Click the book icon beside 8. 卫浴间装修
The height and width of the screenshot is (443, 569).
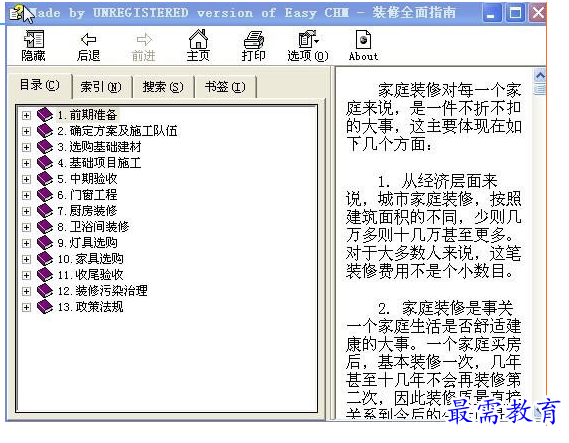pos(45,226)
